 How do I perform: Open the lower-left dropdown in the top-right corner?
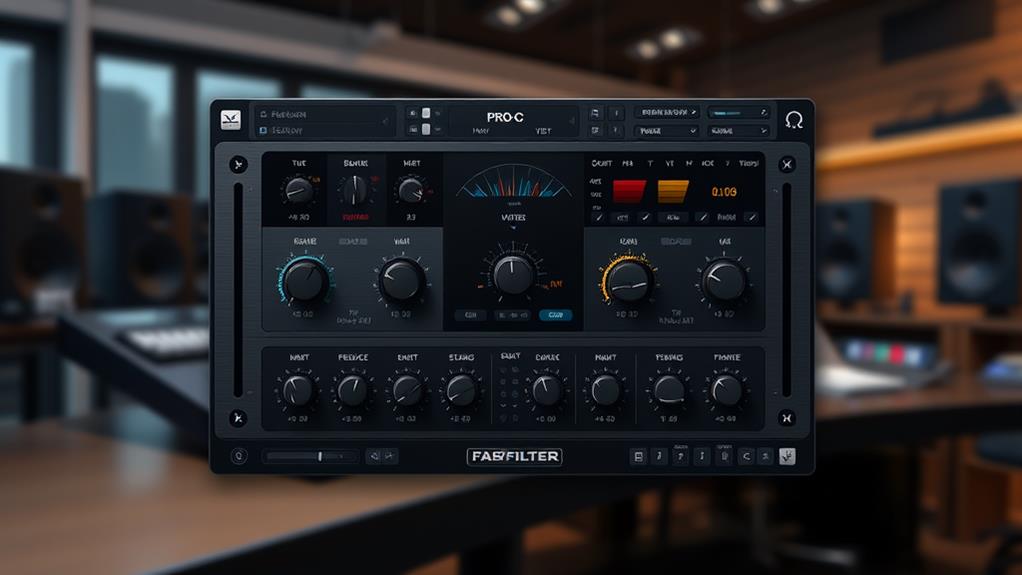point(667,130)
